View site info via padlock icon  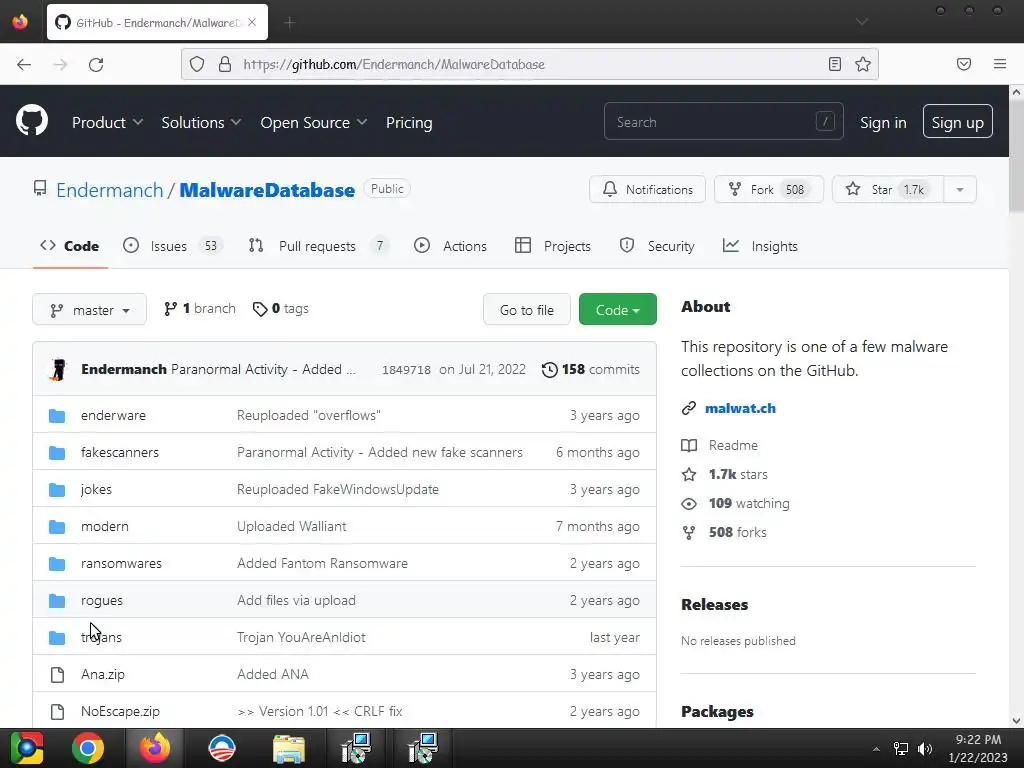tap(225, 64)
